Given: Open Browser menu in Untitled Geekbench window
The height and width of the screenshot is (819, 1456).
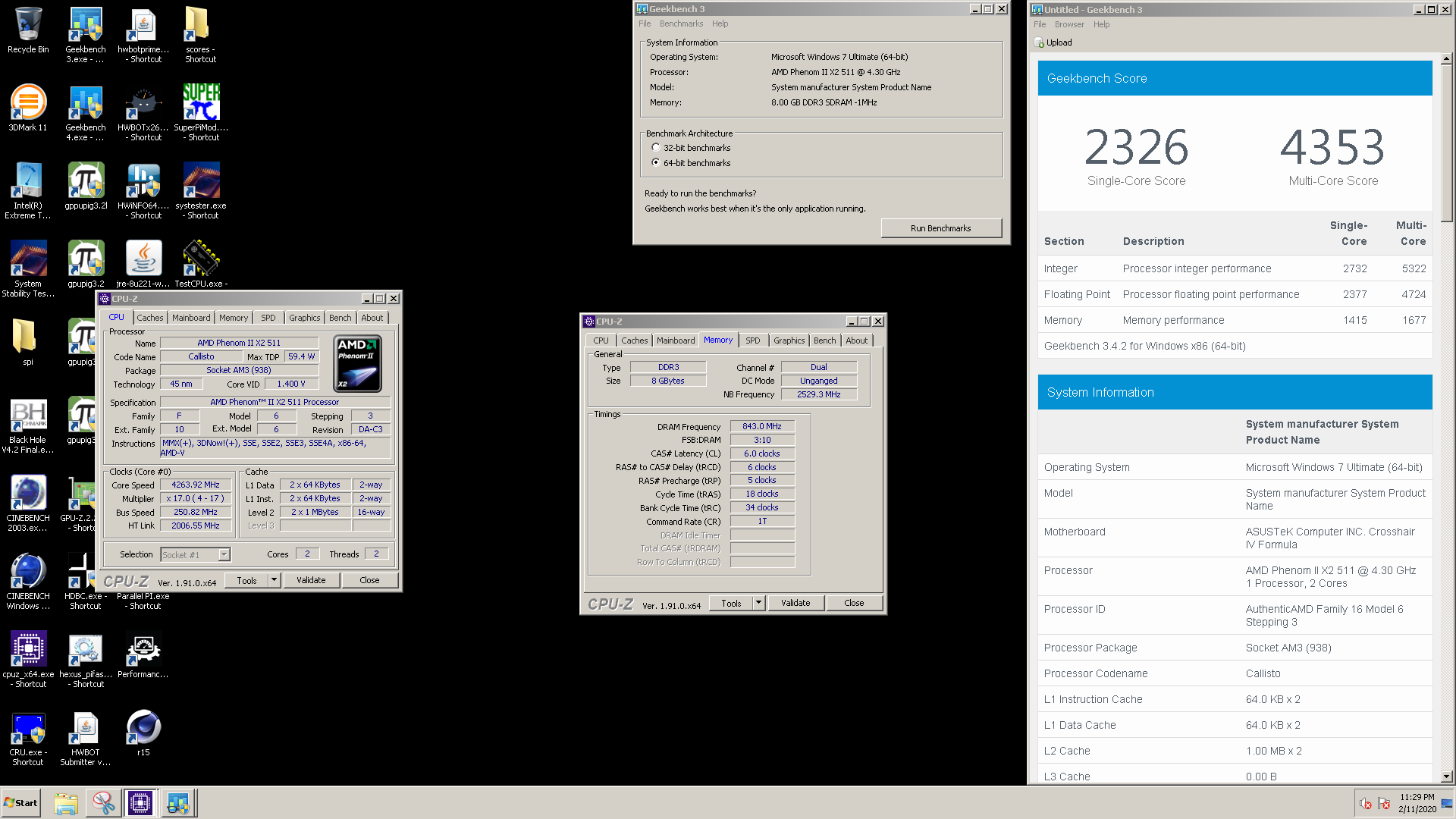Looking at the screenshot, I should click(x=1069, y=25).
